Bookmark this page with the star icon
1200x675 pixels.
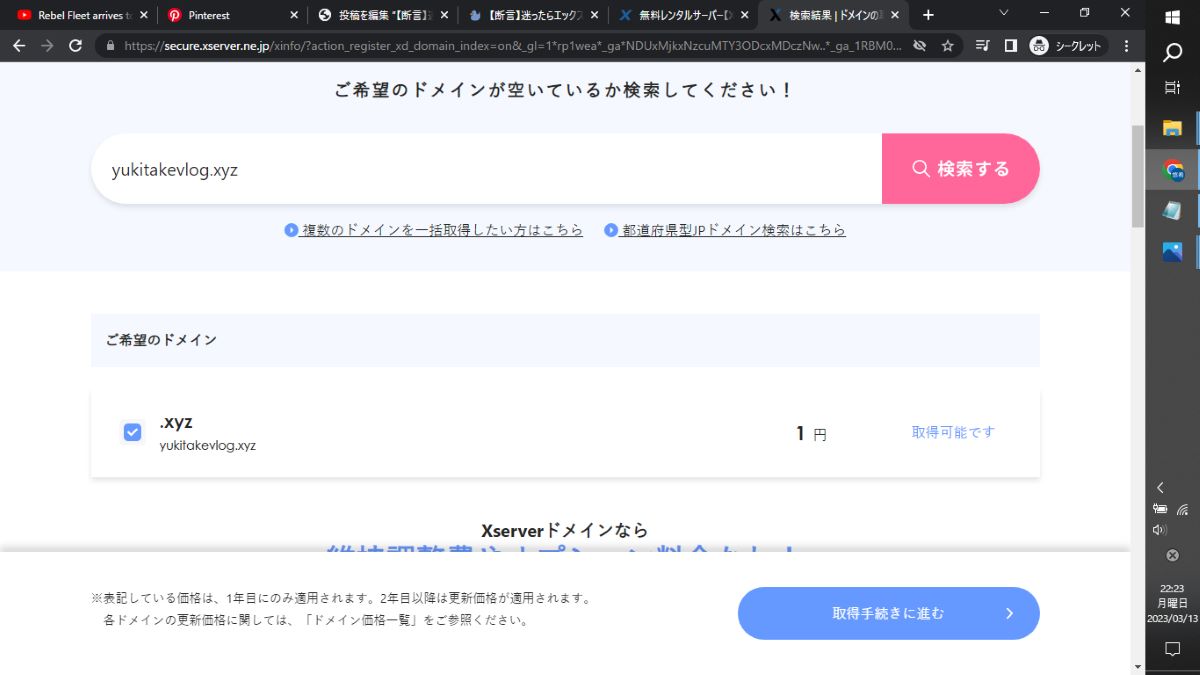pos(947,46)
